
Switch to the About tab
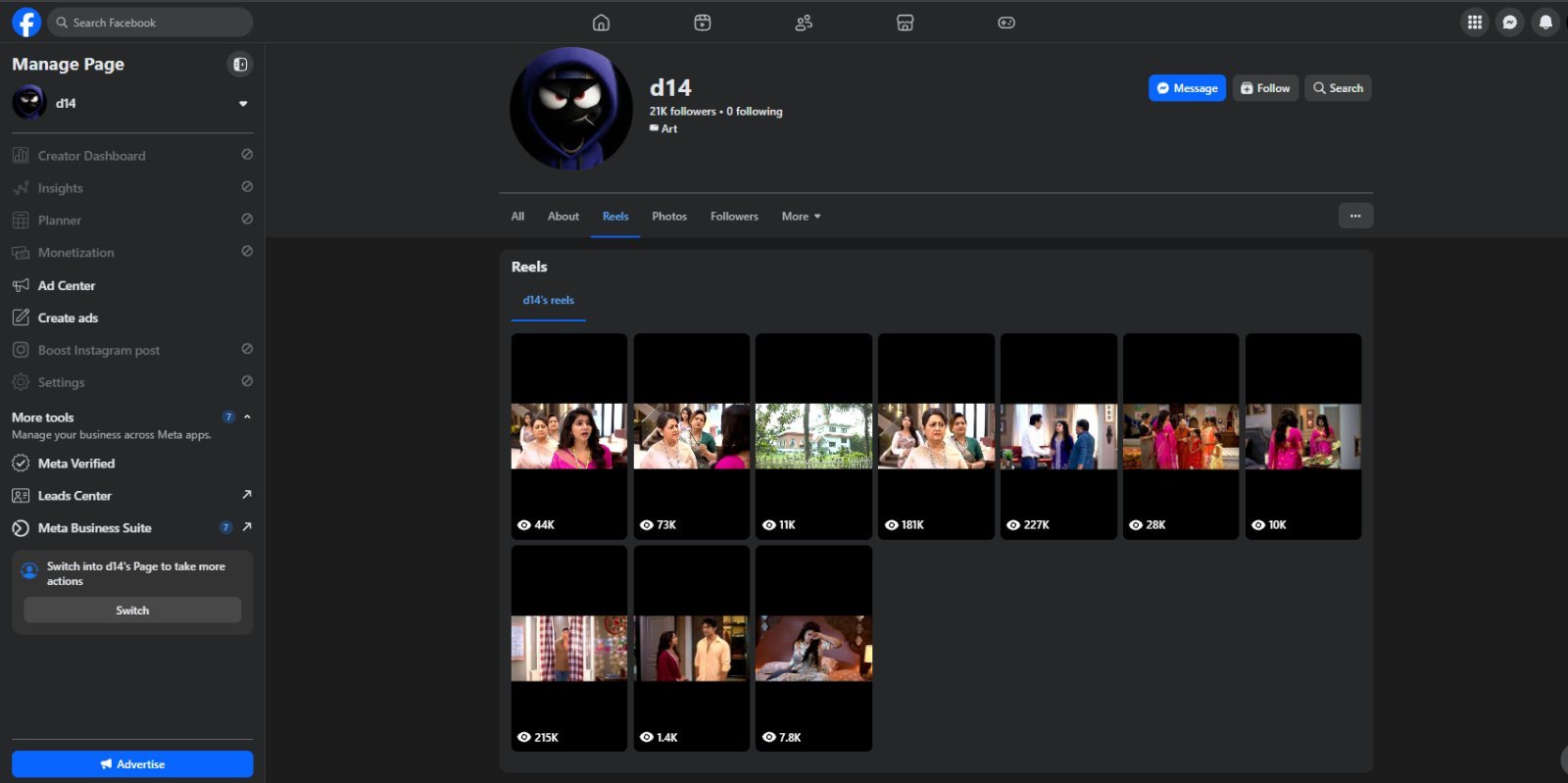(x=563, y=217)
